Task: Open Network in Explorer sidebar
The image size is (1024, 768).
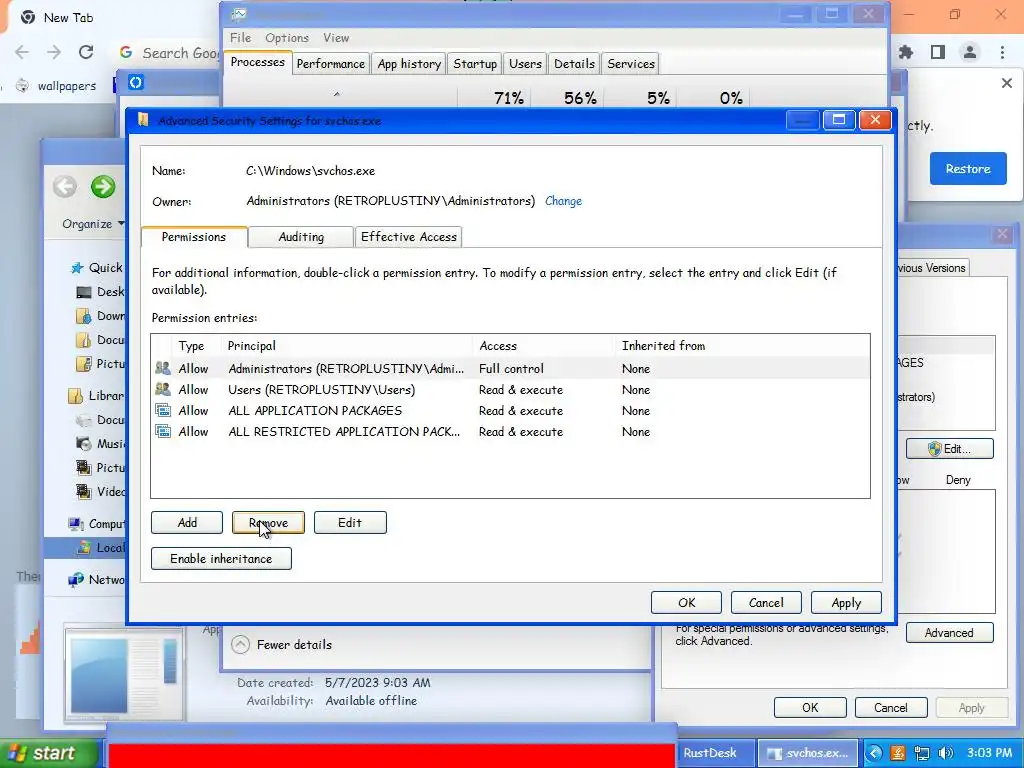Action: tap(97, 579)
